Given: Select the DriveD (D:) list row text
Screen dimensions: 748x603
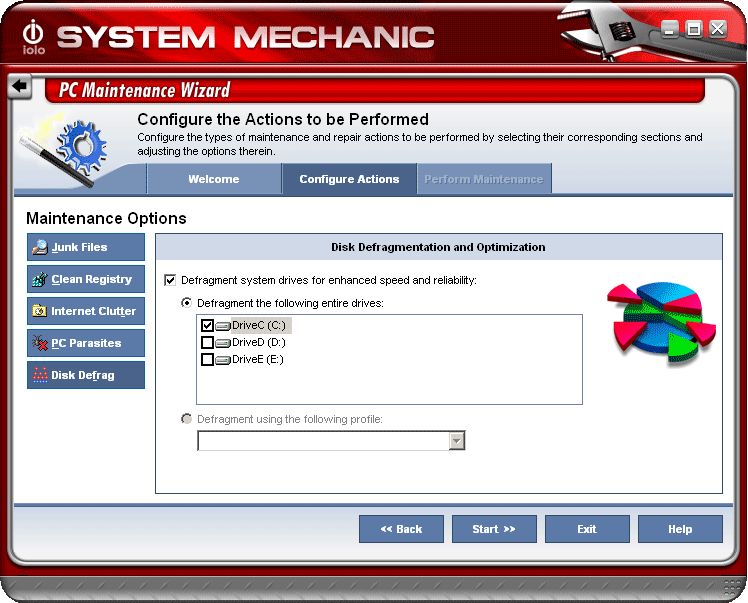Looking at the screenshot, I should pos(259,343).
